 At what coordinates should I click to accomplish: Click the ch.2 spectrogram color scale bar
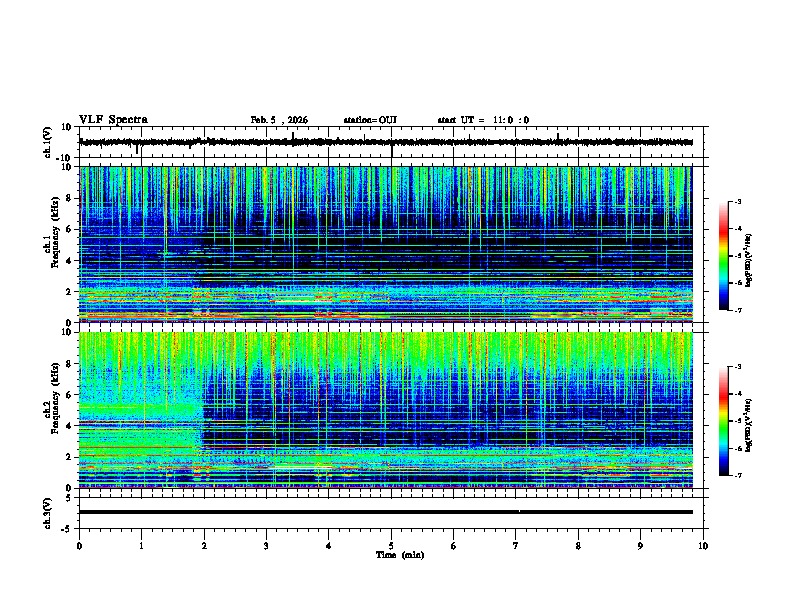pyautogui.click(x=723, y=421)
